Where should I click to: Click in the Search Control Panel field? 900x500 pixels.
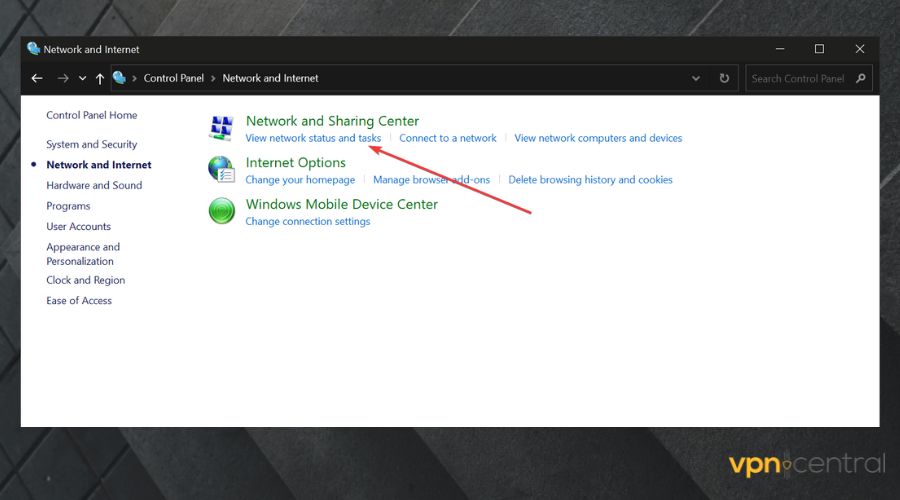[798, 78]
